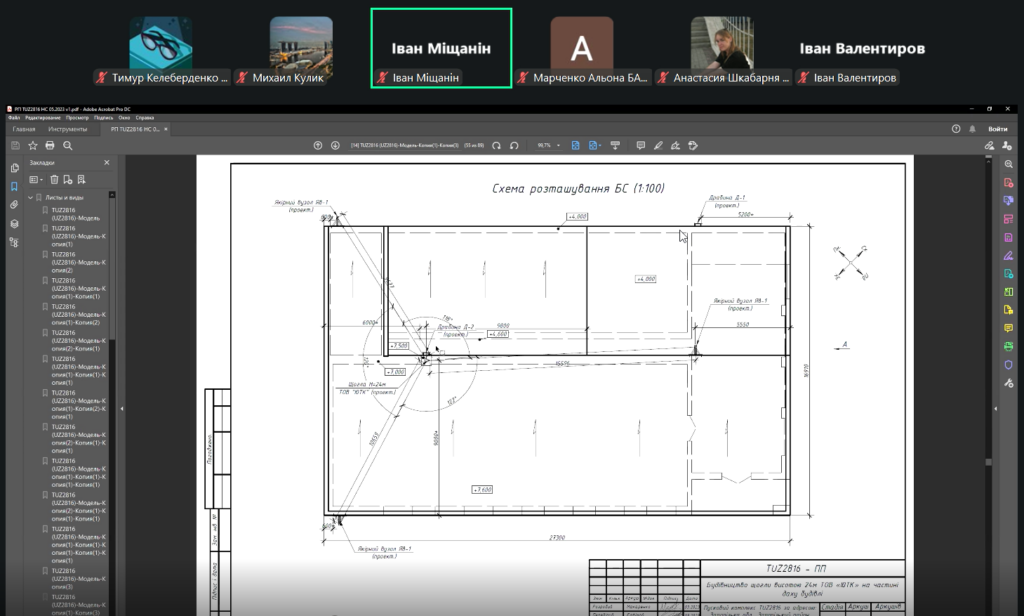Select Іван Валентиров participant tile
Screen dimensions: 1024x616
(862, 48)
